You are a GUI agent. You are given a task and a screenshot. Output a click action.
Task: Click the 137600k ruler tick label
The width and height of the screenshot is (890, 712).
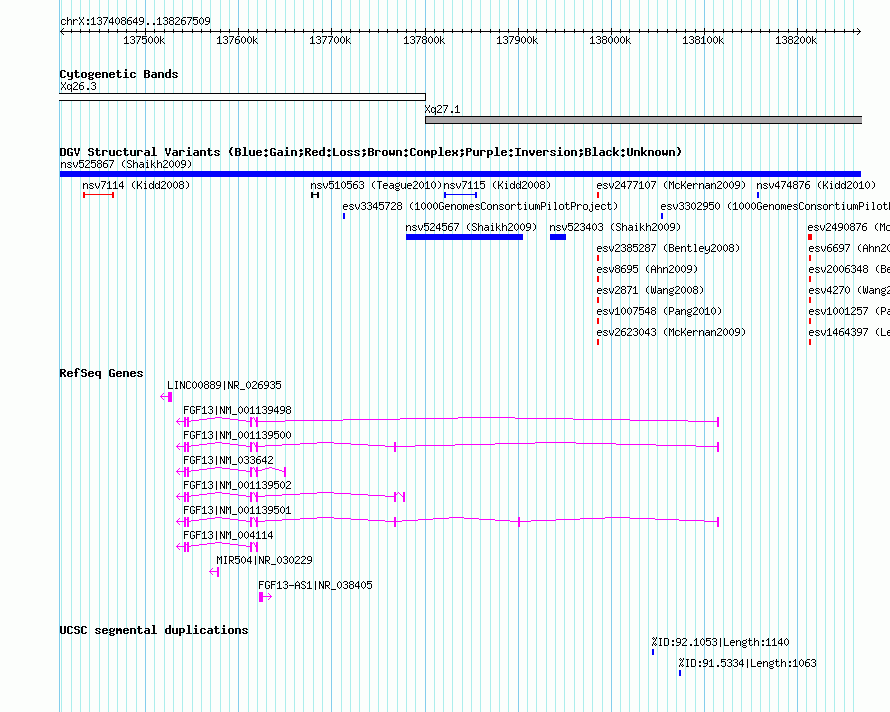pyautogui.click(x=237, y=40)
